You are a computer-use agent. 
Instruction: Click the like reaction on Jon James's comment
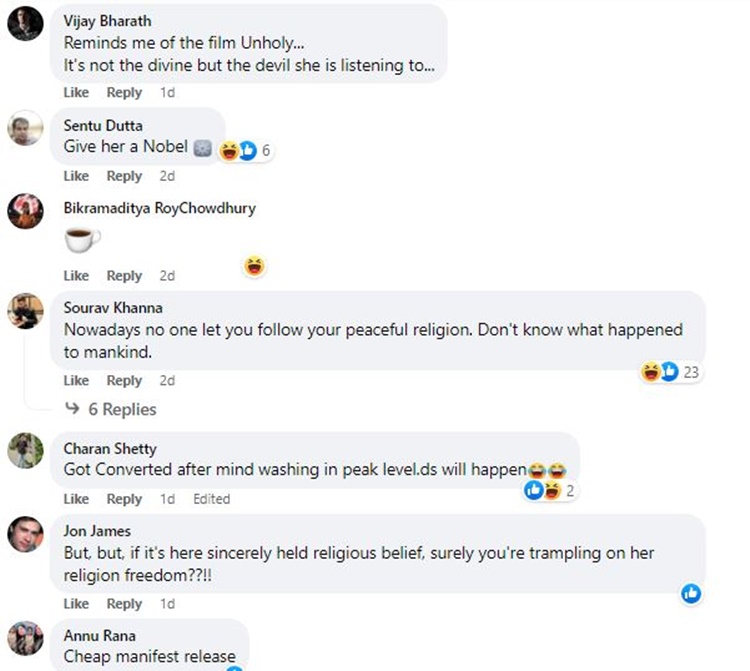point(691,594)
